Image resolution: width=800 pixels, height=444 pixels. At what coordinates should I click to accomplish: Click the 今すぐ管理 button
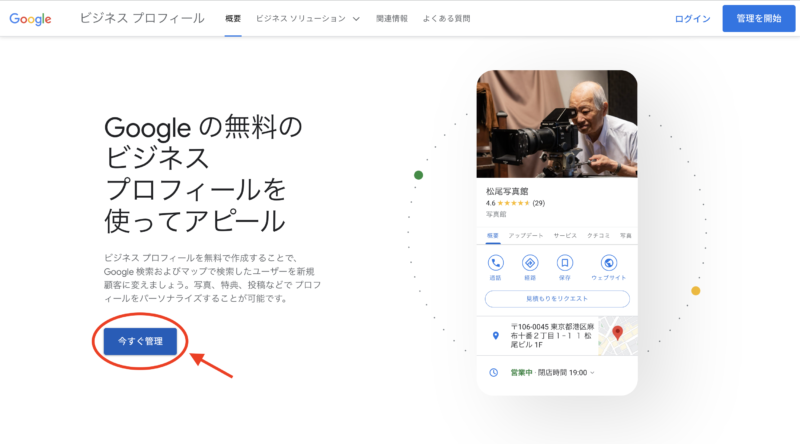tap(140, 341)
